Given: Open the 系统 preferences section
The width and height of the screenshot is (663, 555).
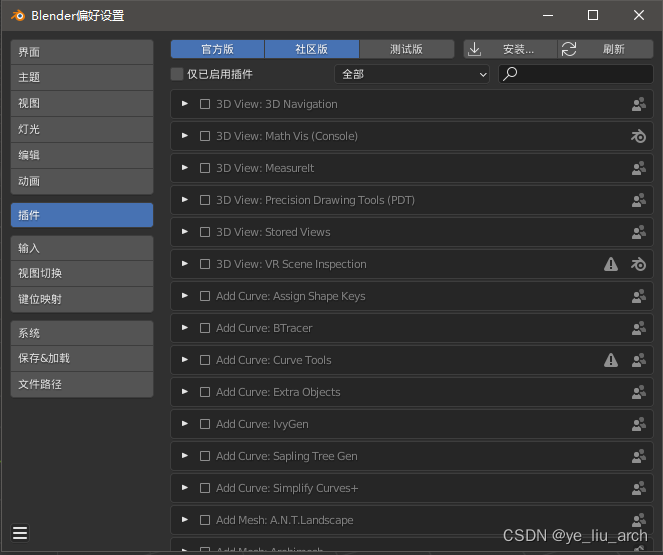Looking at the screenshot, I should [82, 333].
